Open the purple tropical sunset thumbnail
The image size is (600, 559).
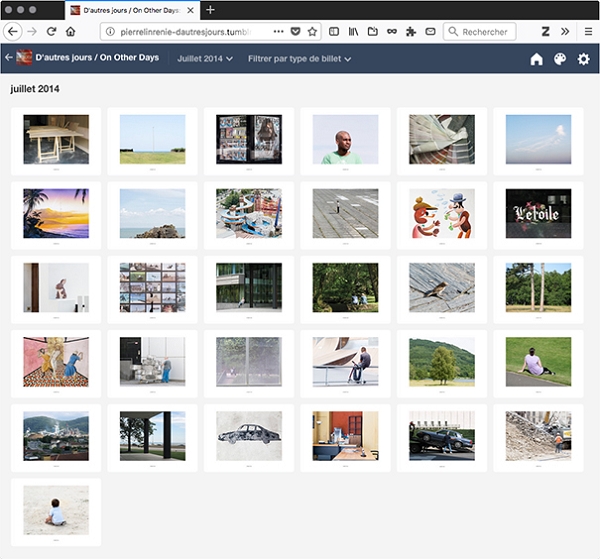pyautogui.click(x=56, y=213)
